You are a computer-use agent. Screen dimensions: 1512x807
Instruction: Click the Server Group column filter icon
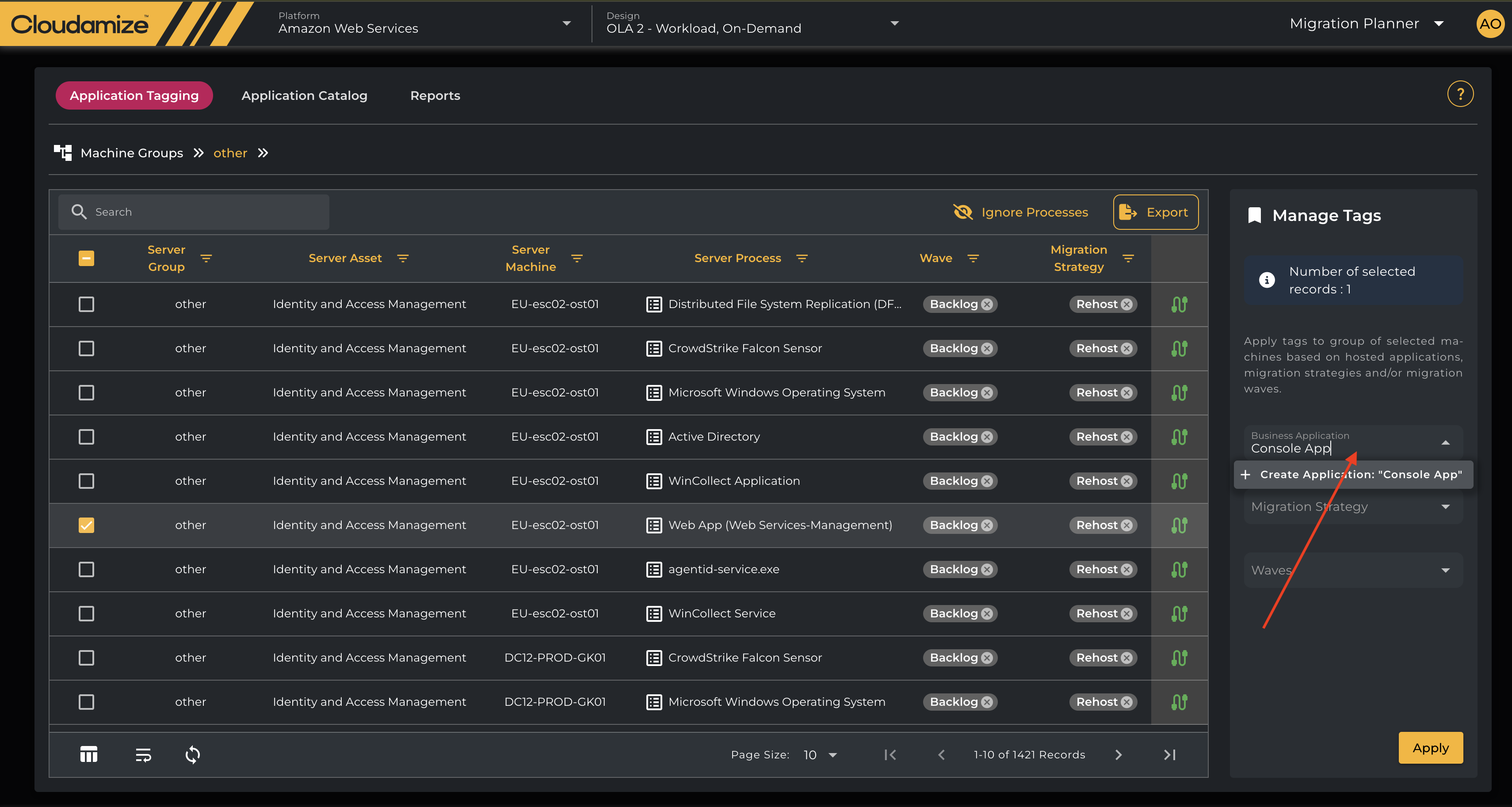click(x=206, y=258)
